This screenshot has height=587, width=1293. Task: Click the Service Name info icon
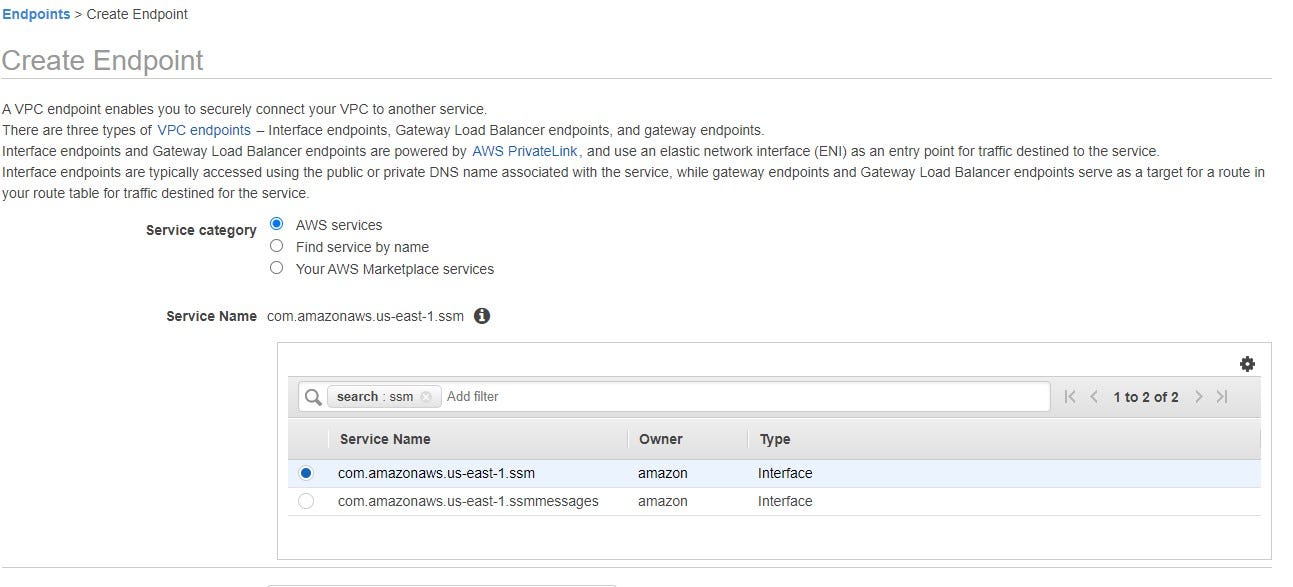pyautogui.click(x=482, y=316)
